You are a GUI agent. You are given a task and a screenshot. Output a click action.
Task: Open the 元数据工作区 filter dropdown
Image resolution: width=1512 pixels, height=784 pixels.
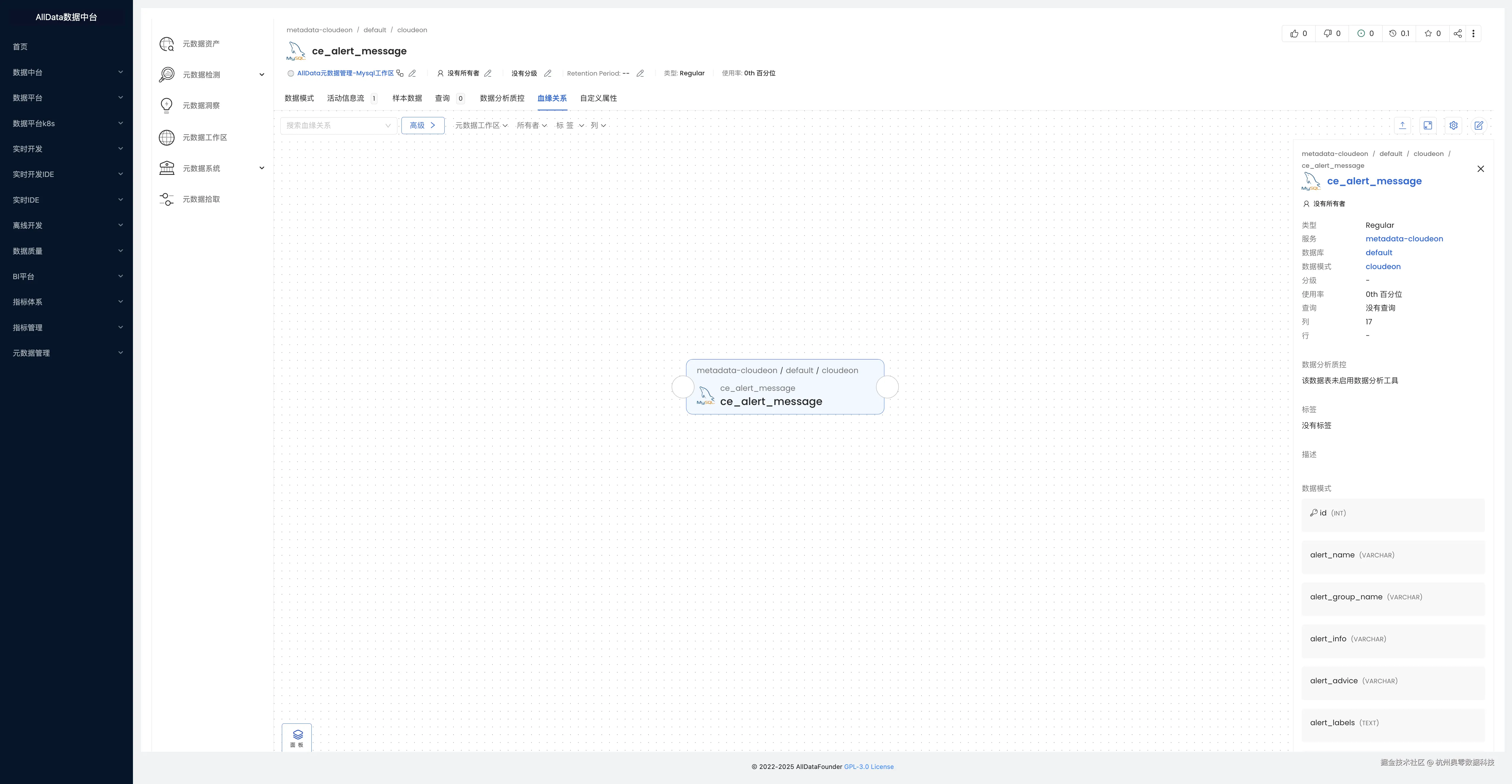pos(481,125)
